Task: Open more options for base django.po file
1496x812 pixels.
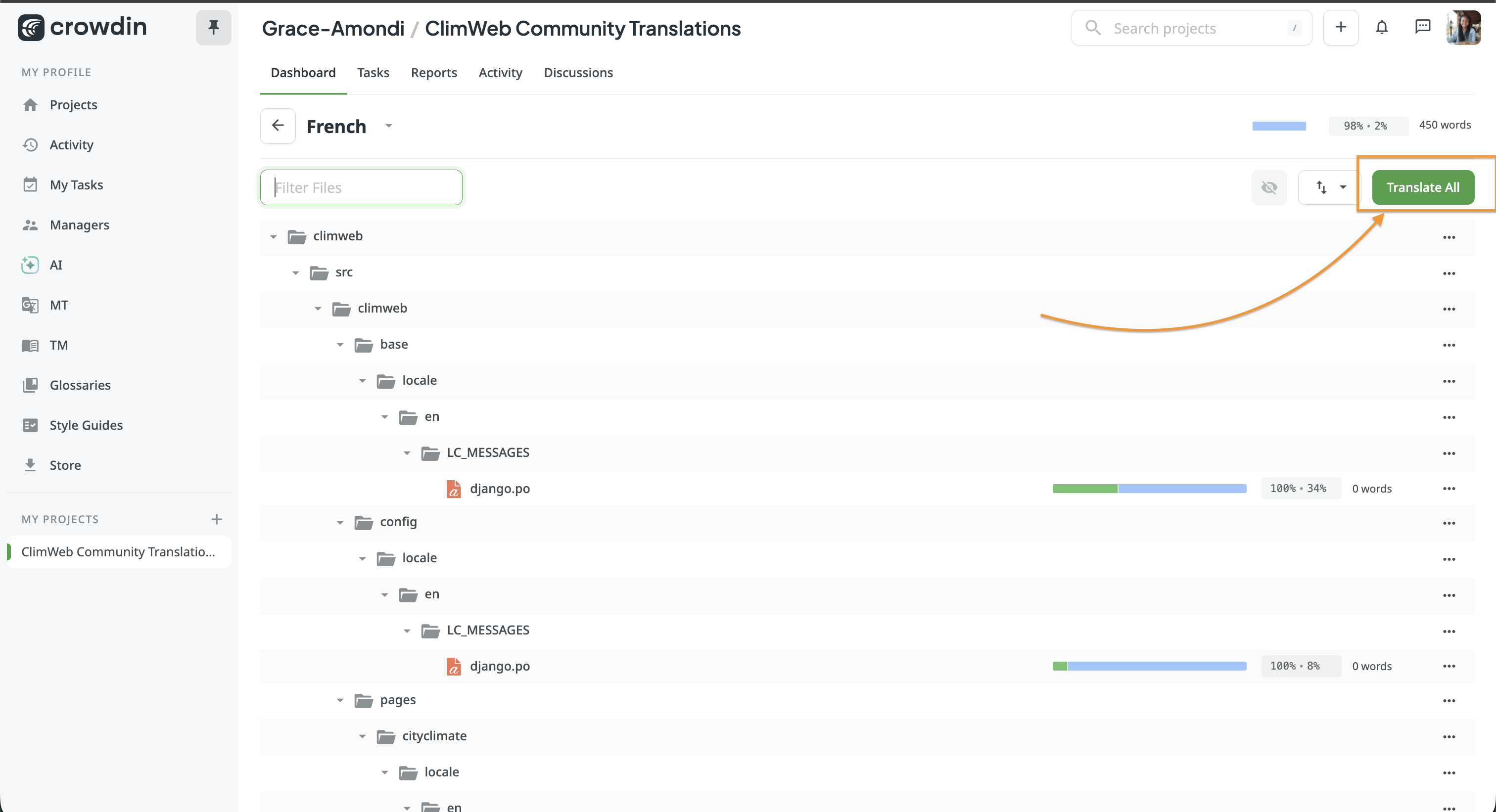Action: click(1449, 489)
